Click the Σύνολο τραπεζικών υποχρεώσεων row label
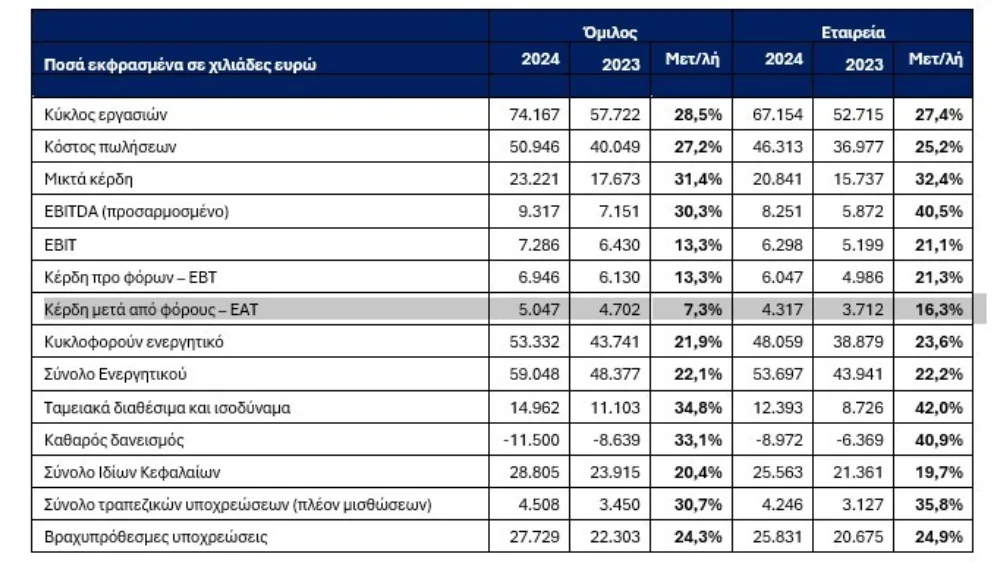The height and width of the screenshot is (563, 1000). [238, 505]
